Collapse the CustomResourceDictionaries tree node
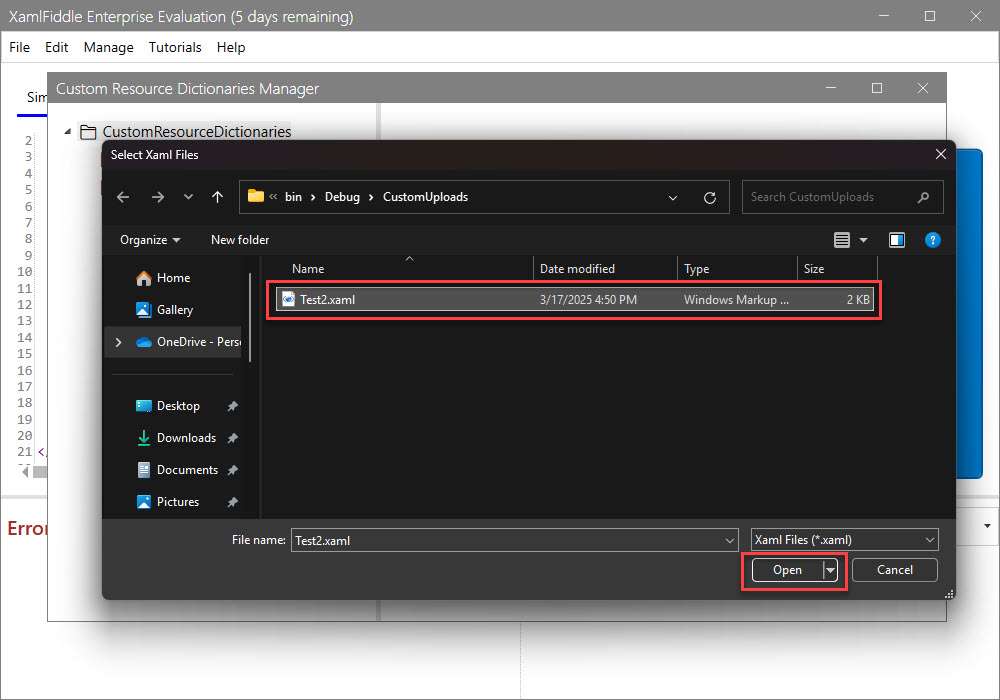Screen dimensions: 1000x700 (x=67, y=131)
